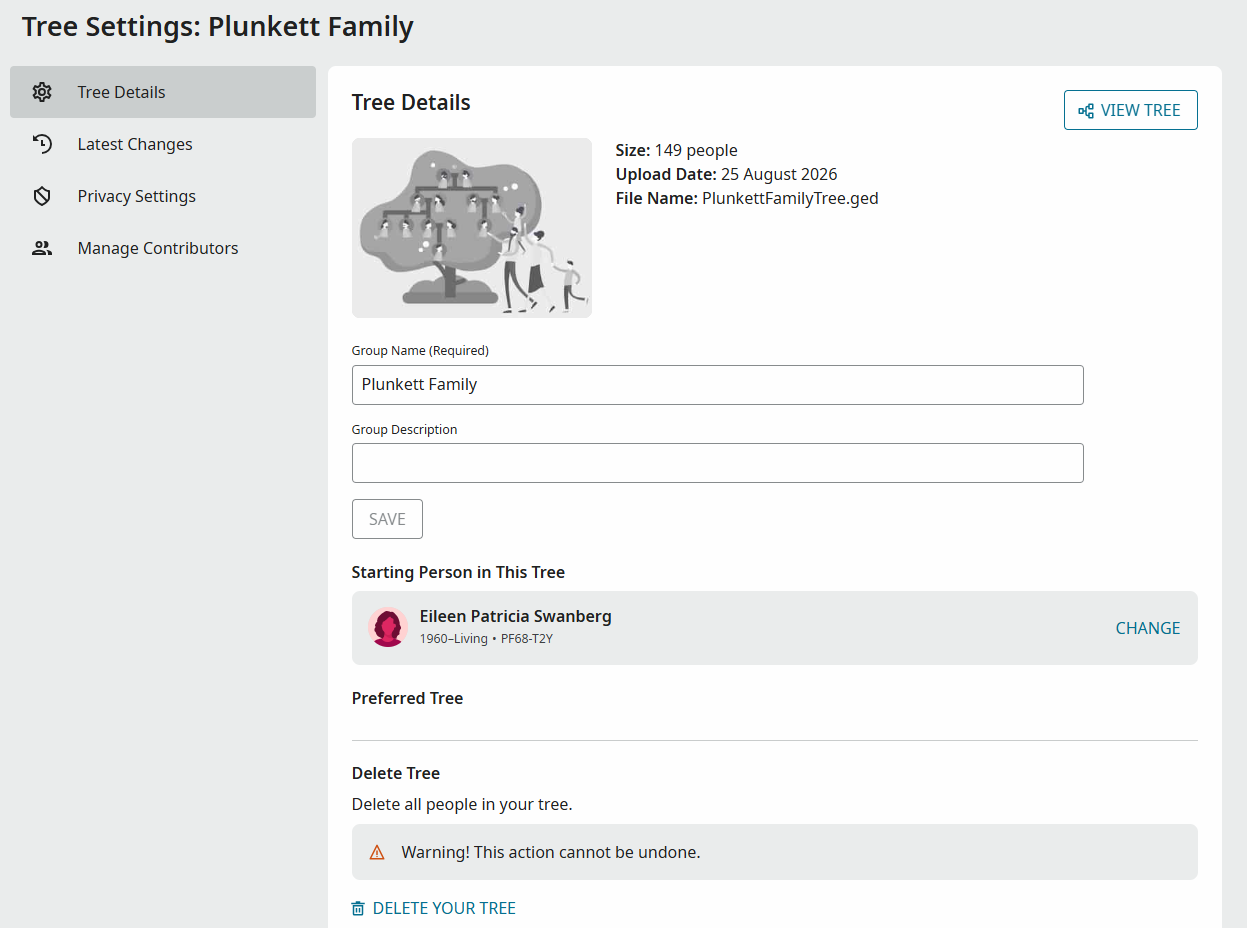Click Eileen Patricia Swanberg's avatar portrait

[x=387, y=627]
